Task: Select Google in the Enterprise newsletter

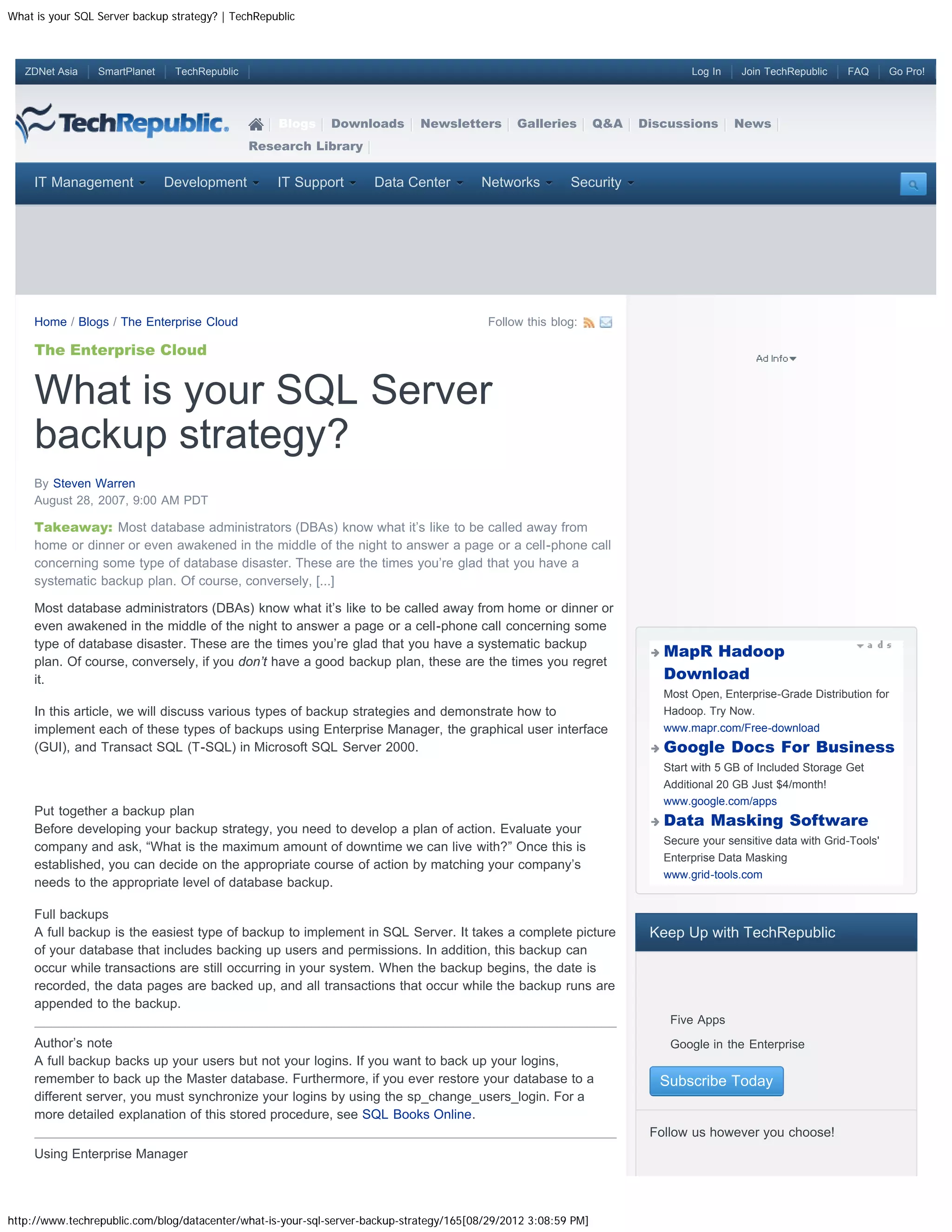Action: coord(737,1044)
